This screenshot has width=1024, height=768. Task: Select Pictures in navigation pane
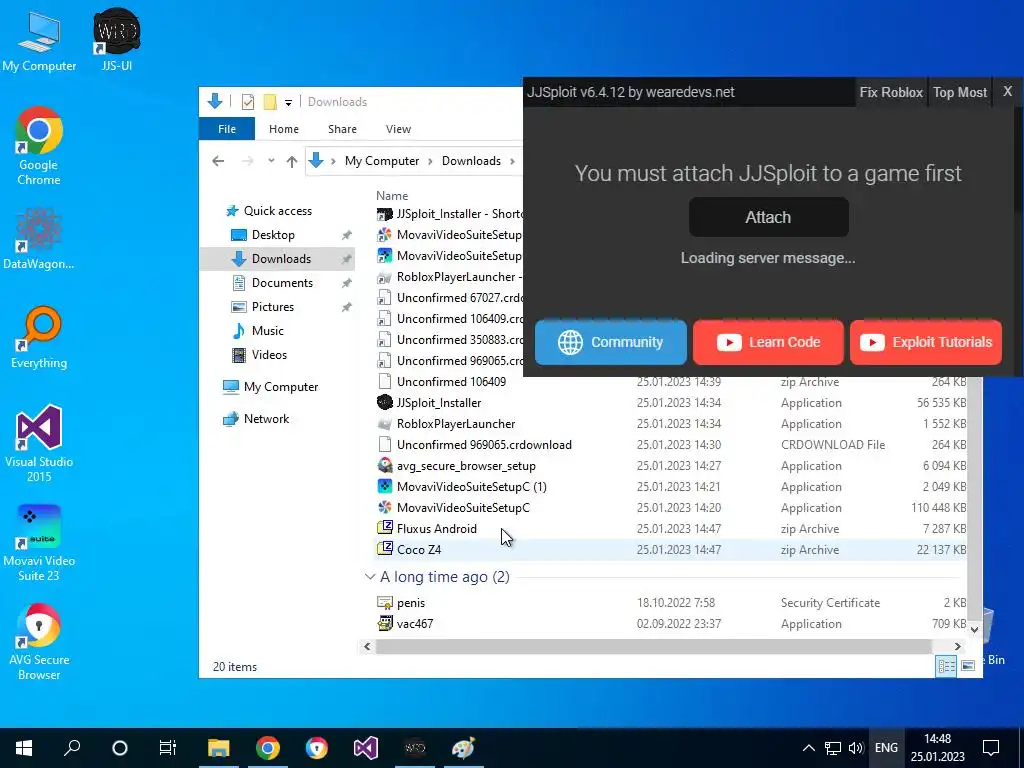(x=272, y=307)
